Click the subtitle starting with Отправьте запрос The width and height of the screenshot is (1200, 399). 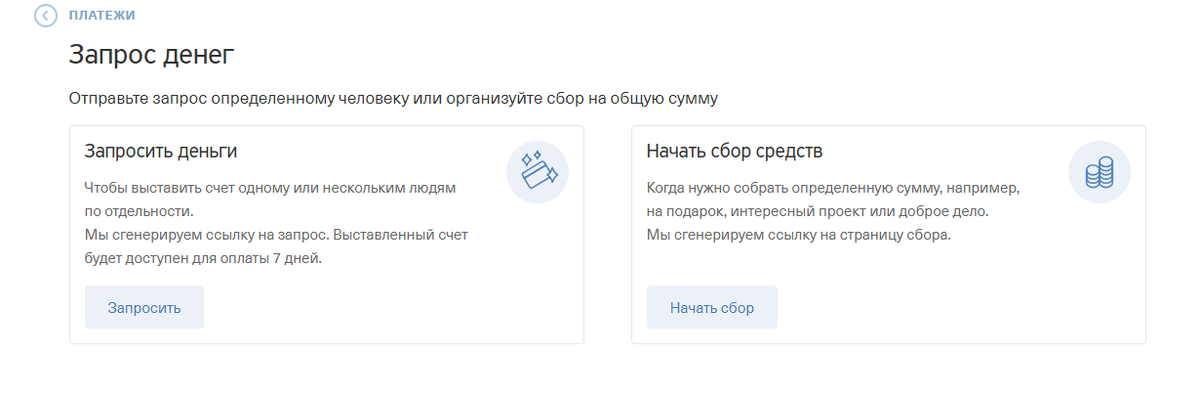[x=394, y=98]
